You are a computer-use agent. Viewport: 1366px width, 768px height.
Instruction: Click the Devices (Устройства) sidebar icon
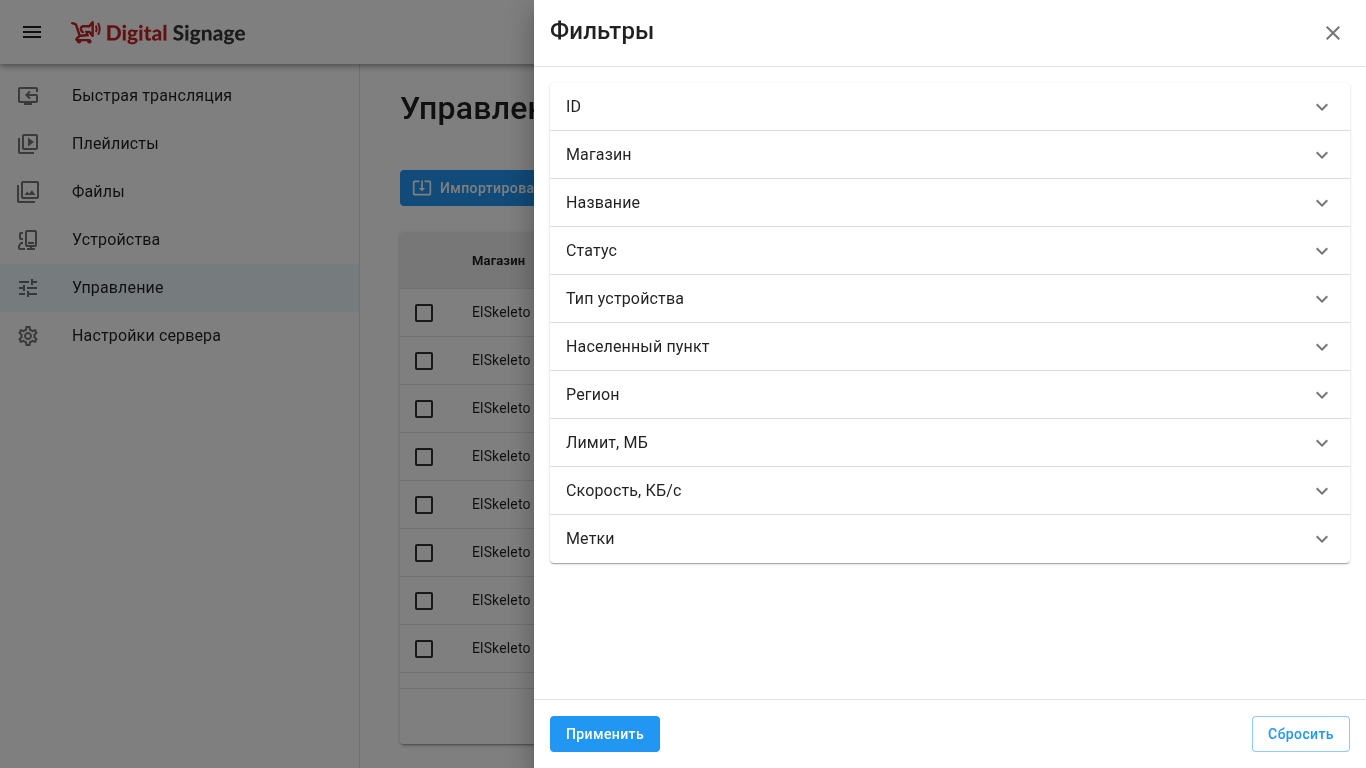click(28, 240)
